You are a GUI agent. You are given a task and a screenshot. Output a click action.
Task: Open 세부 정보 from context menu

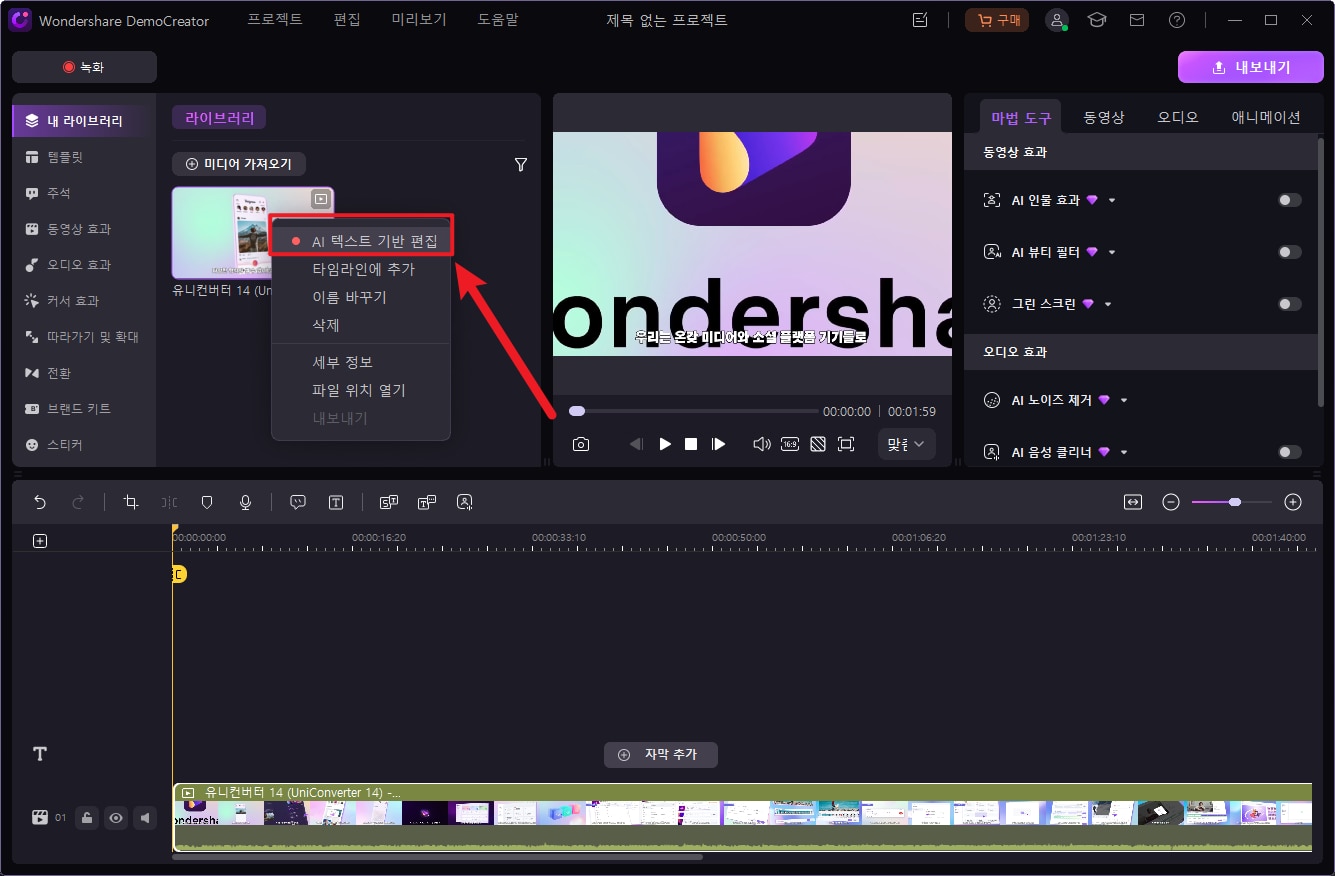tap(361, 362)
